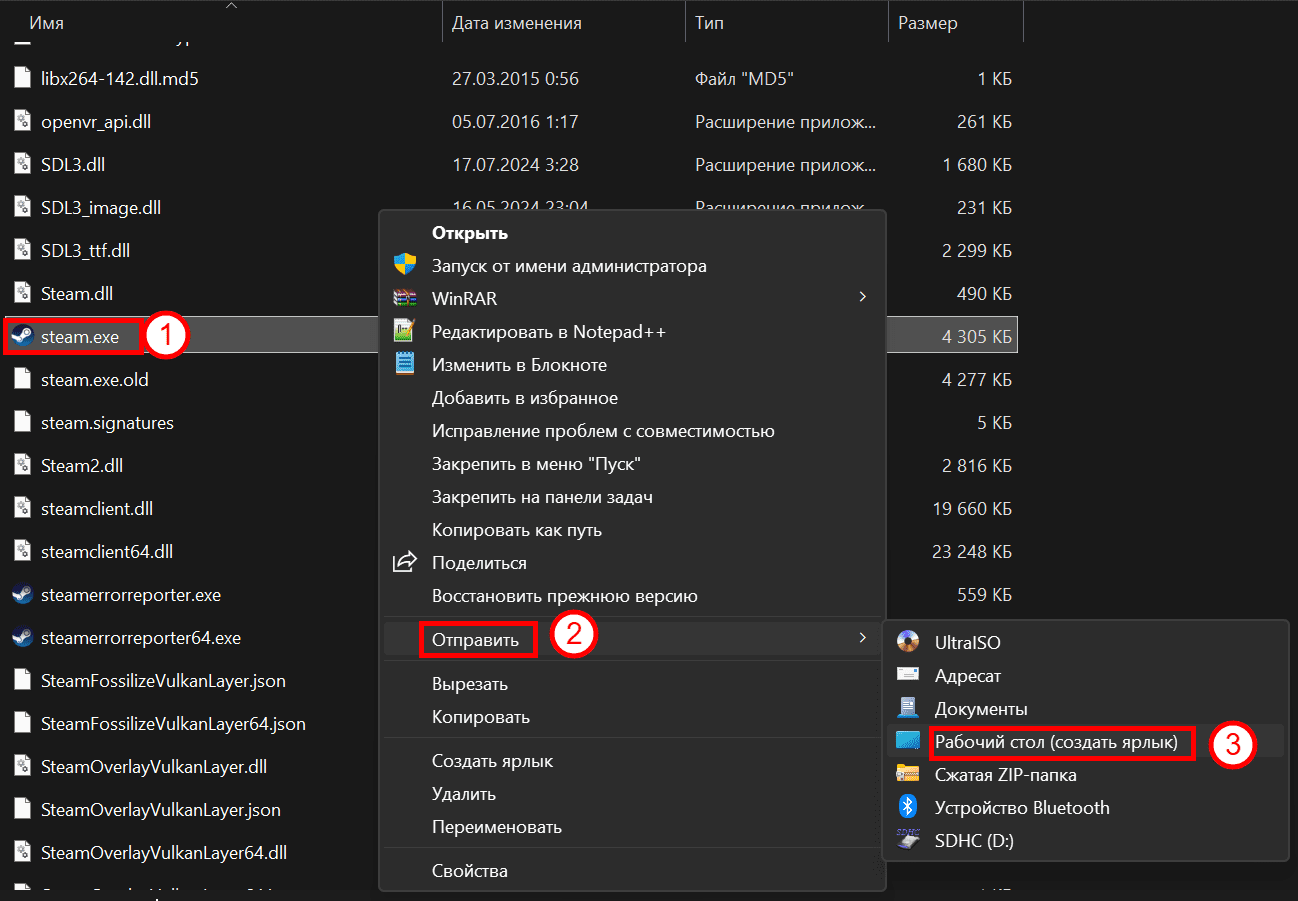Click the file icon of openvr_api.dll
Screen dimensions: 1298x901
click(23, 121)
